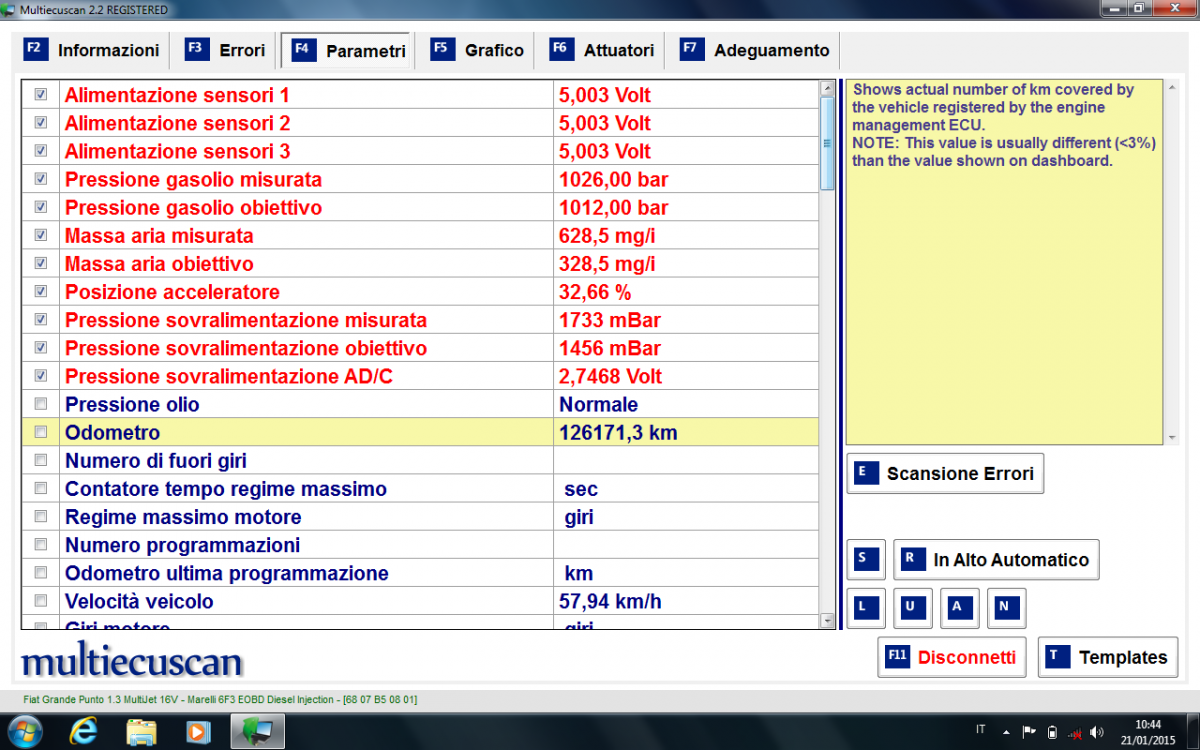The image size is (1200, 750).
Task: Open the Windows Start menu
Action: [24, 731]
